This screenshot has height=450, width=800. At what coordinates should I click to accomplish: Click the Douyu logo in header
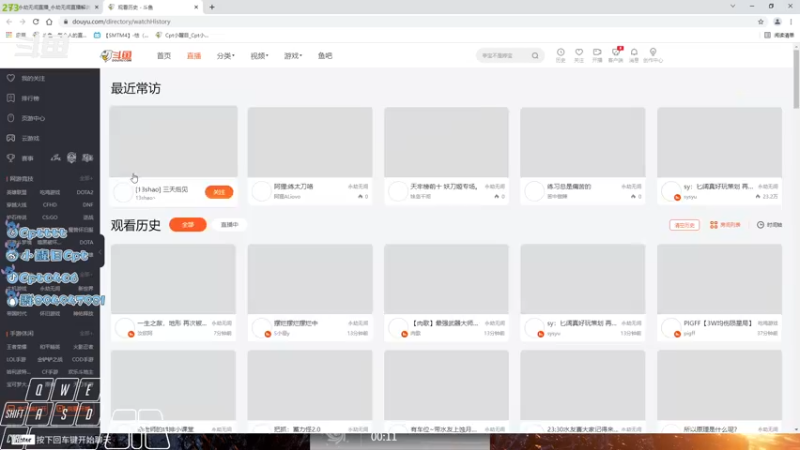pos(116,56)
